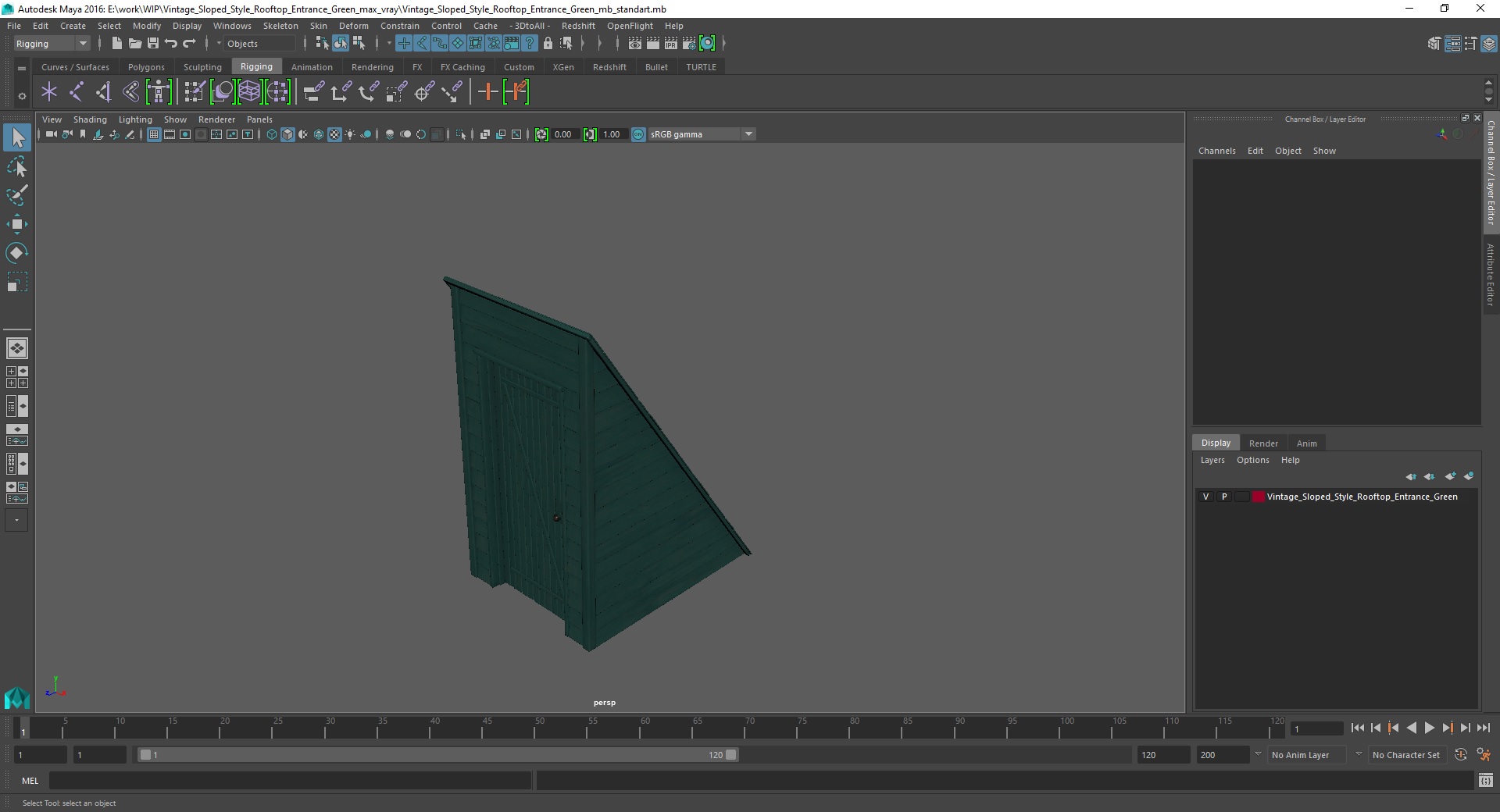Click the Open Scene folder icon
The image size is (1500, 812).
point(134,44)
